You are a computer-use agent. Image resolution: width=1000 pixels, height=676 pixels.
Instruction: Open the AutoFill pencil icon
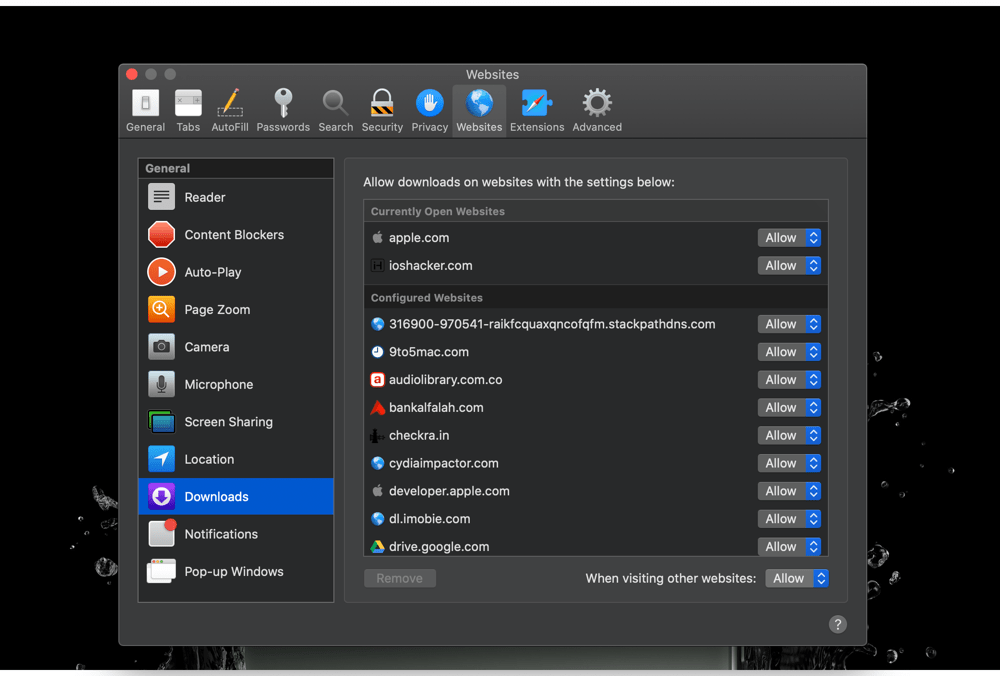click(x=230, y=103)
